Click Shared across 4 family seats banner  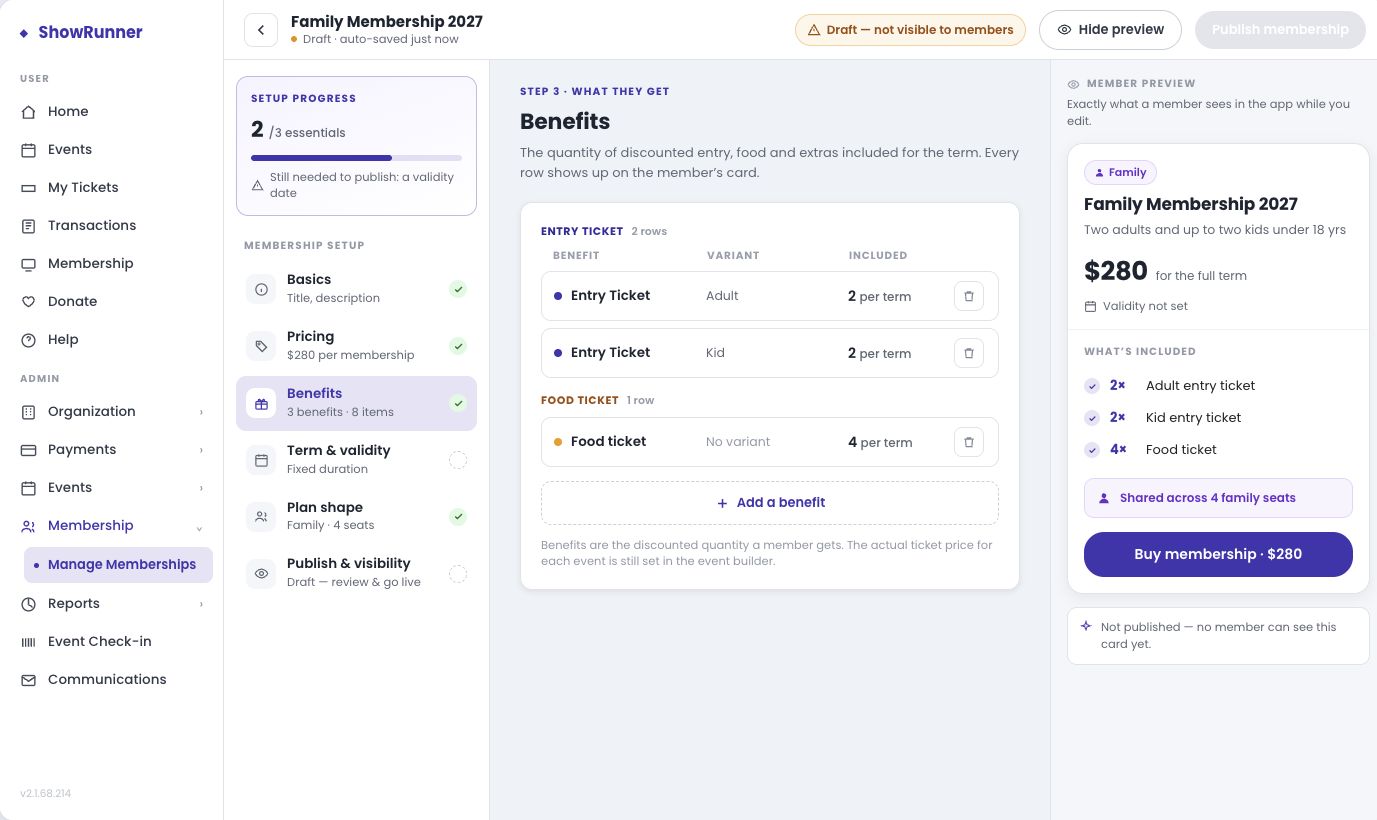coord(1218,498)
